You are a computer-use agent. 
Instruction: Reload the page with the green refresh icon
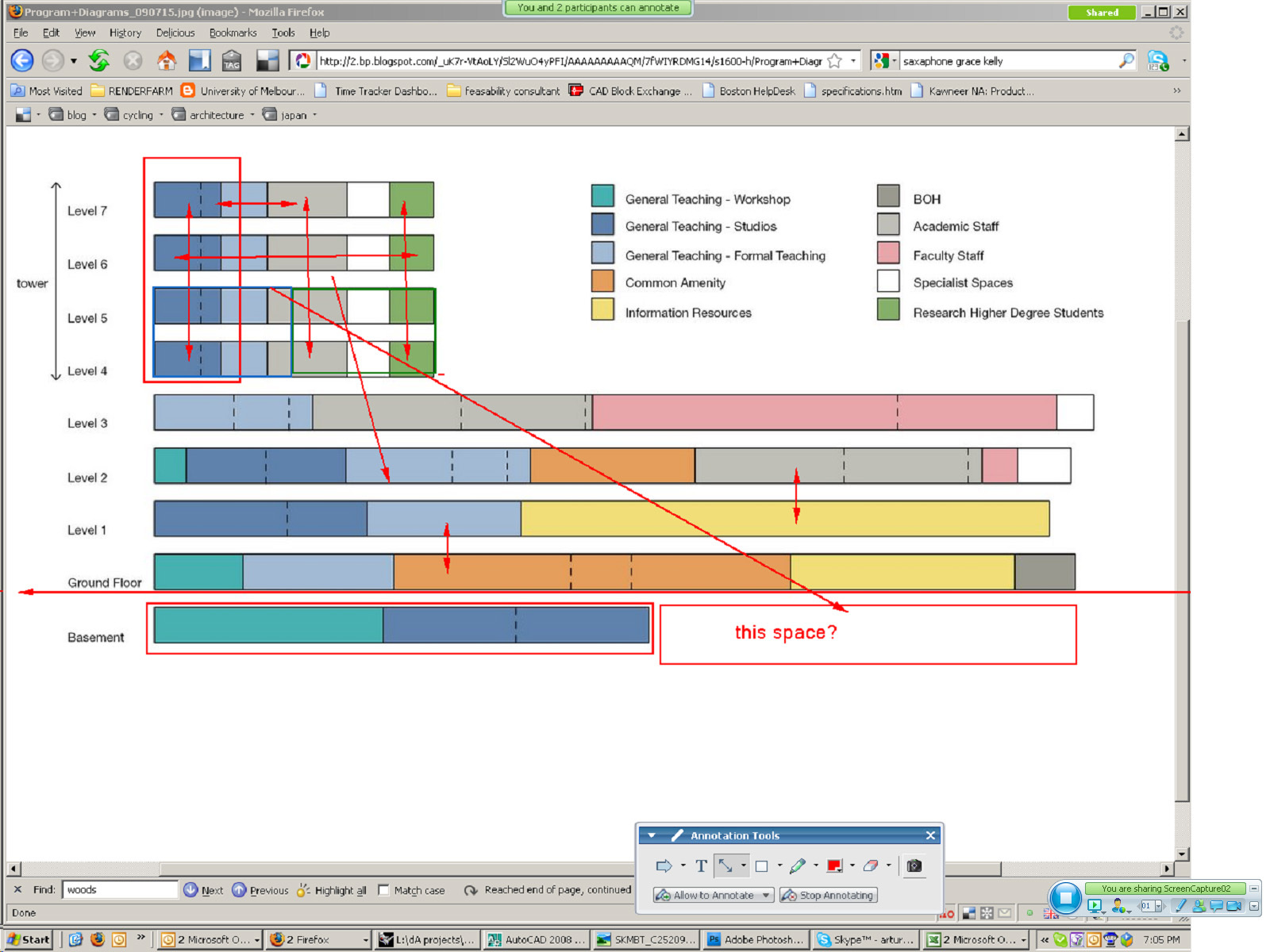[99, 60]
